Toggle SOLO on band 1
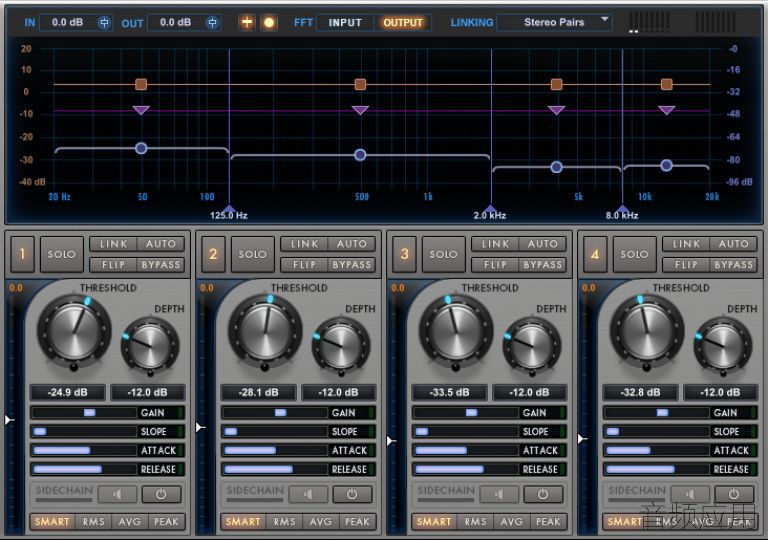Image resolution: width=768 pixels, height=540 pixels. tap(62, 254)
